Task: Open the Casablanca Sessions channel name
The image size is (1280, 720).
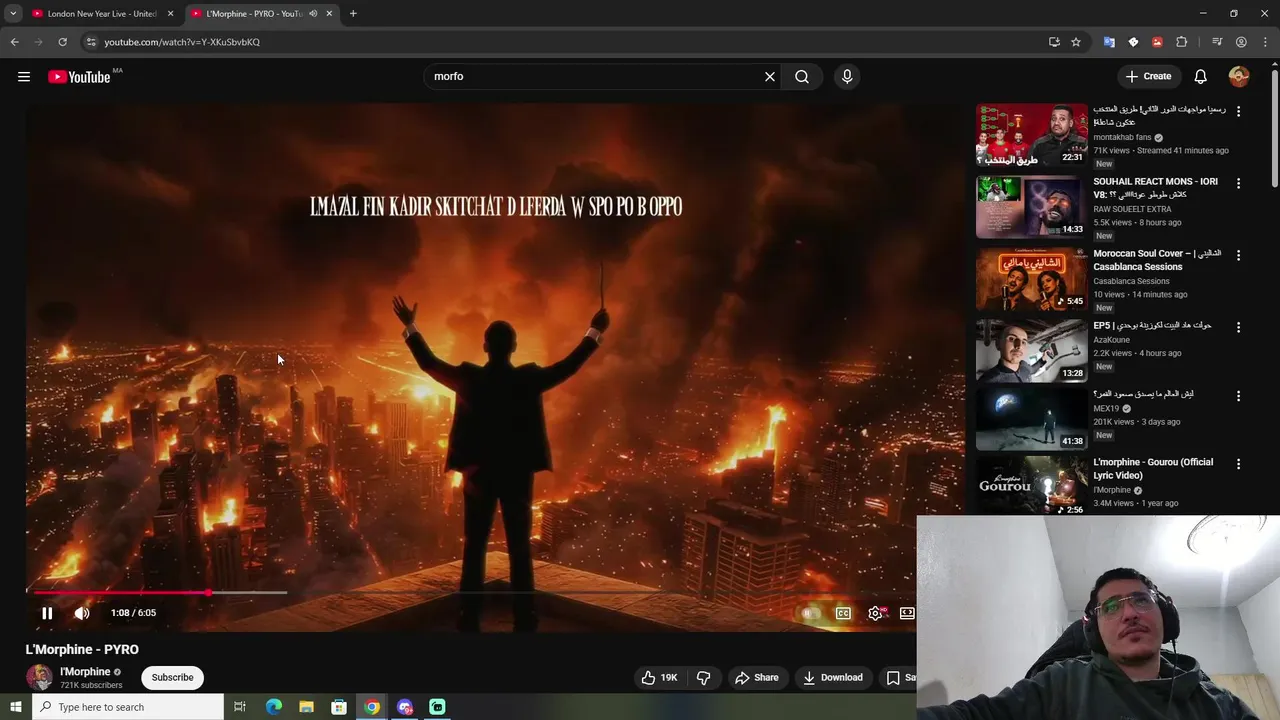Action: (1131, 281)
